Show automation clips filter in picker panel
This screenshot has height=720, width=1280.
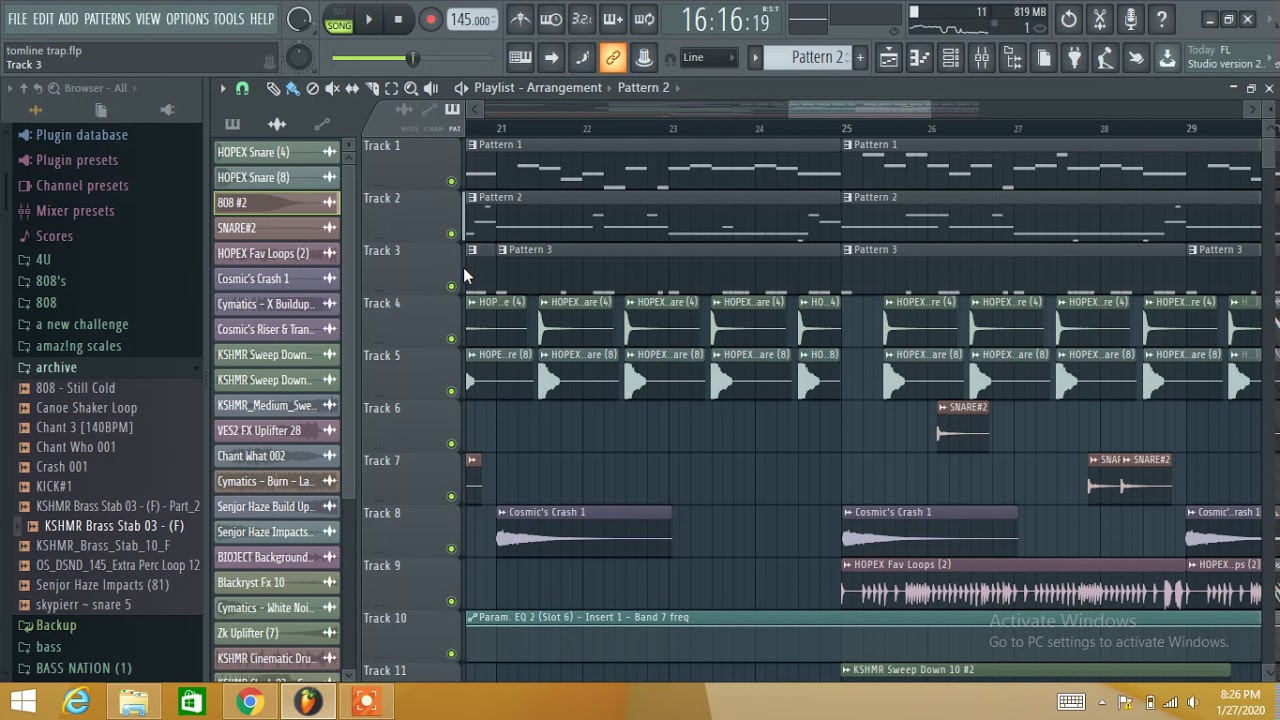[x=322, y=124]
